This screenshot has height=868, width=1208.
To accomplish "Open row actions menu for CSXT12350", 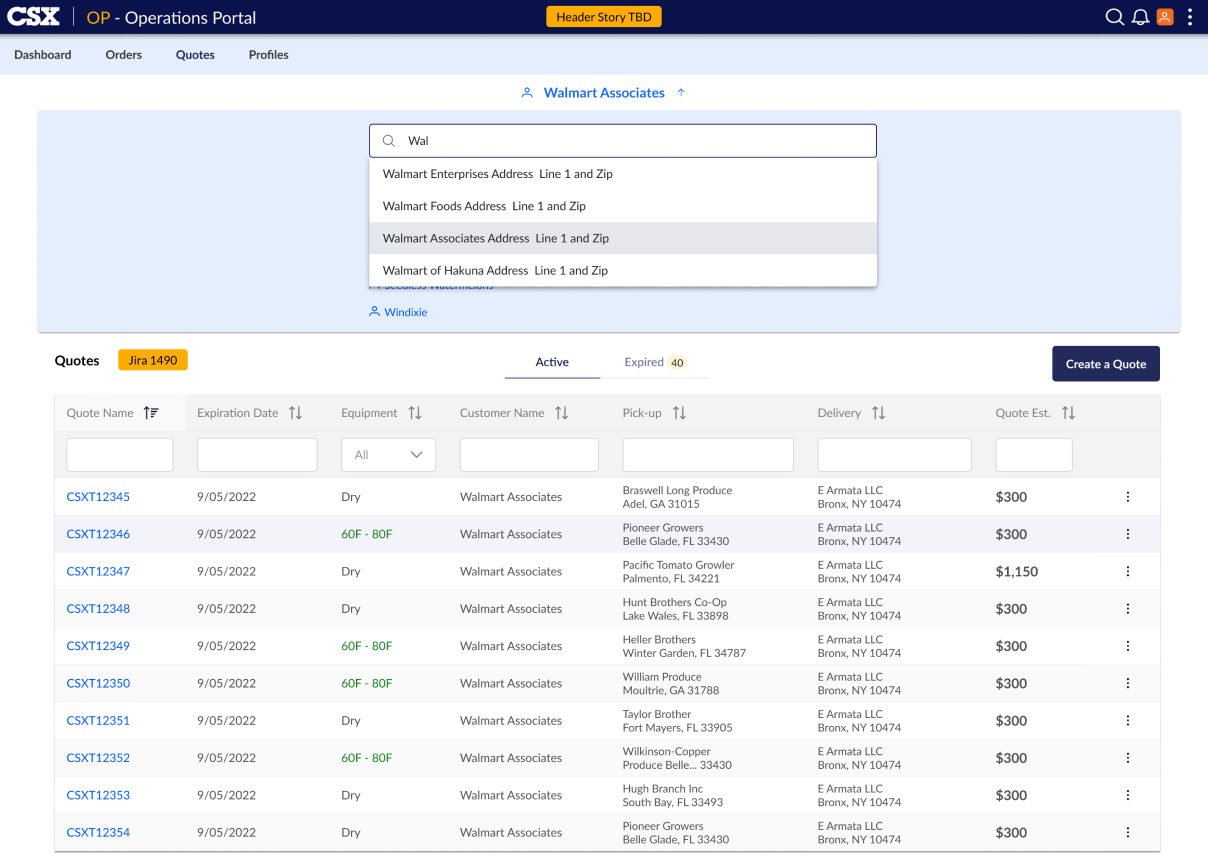I will tap(1128, 684).
